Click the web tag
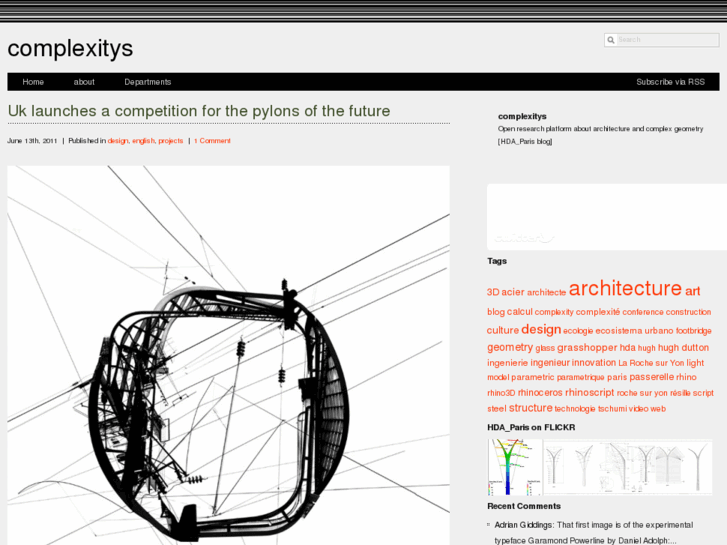 (x=658, y=409)
